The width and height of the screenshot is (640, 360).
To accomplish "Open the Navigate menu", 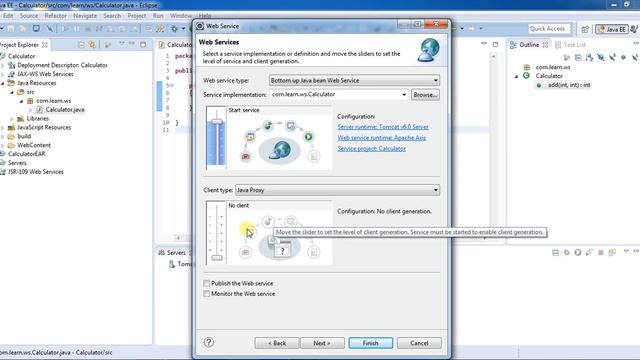I will 85,16.
